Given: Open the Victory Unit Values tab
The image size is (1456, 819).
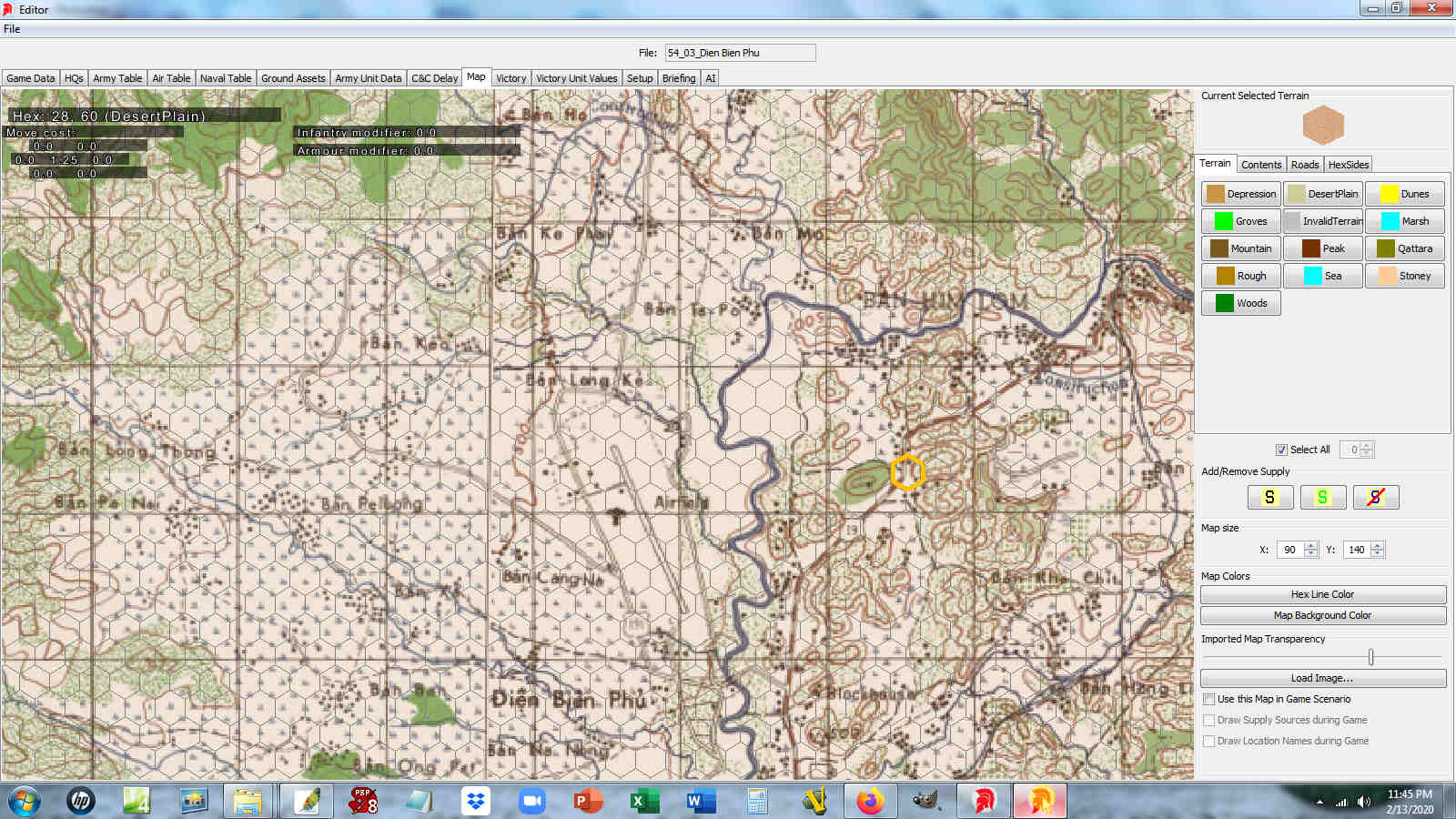Looking at the screenshot, I should [577, 78].
